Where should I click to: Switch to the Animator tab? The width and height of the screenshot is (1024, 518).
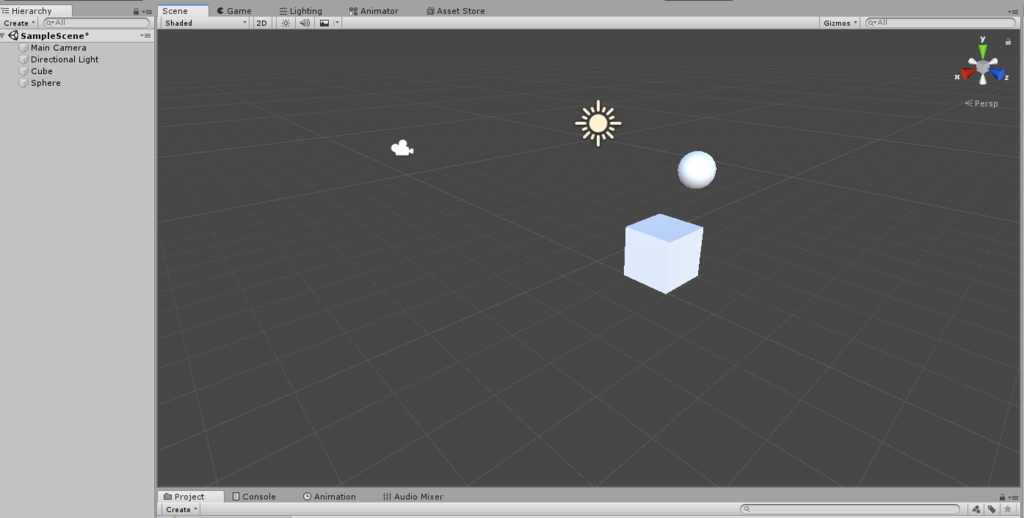click(x=374, y=11)
